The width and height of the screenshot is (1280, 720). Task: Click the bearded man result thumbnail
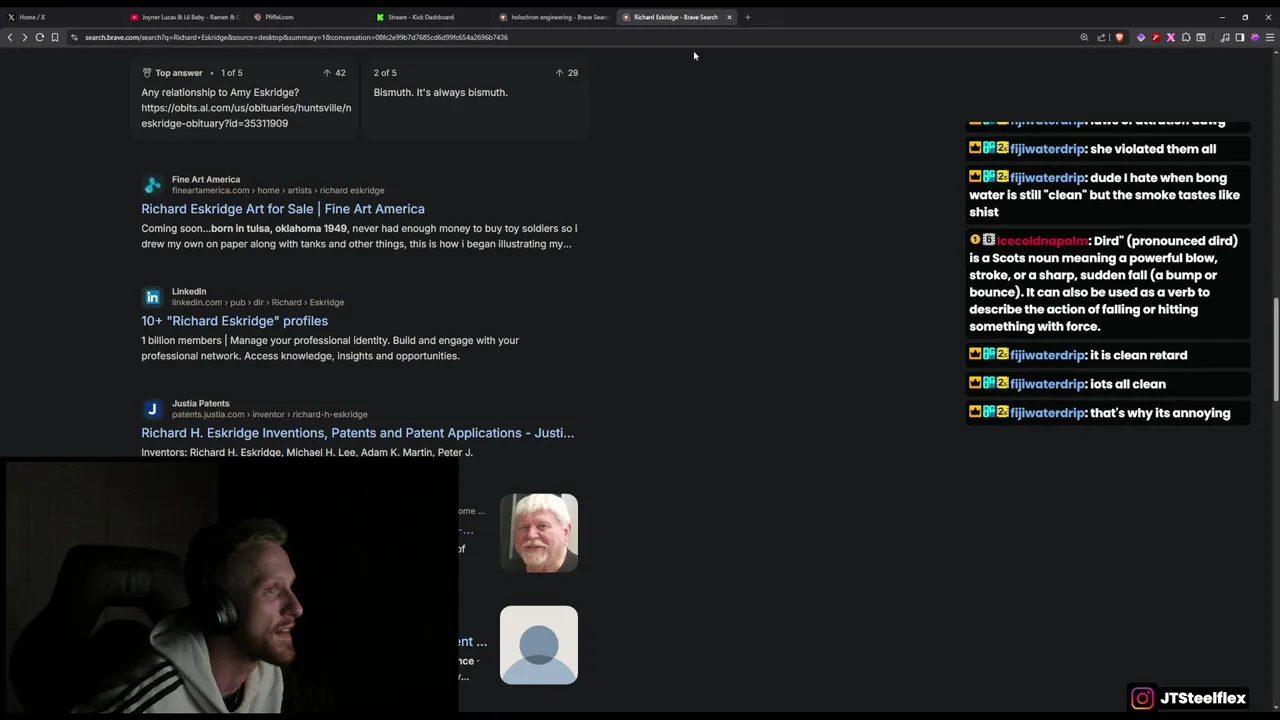click(x=539, y=533)
